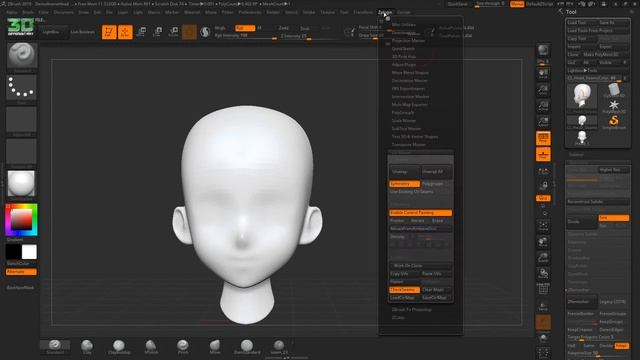Select the Pinch brush at bottom
The height and width of the screenshot is (360, 640).
point(183,346)
